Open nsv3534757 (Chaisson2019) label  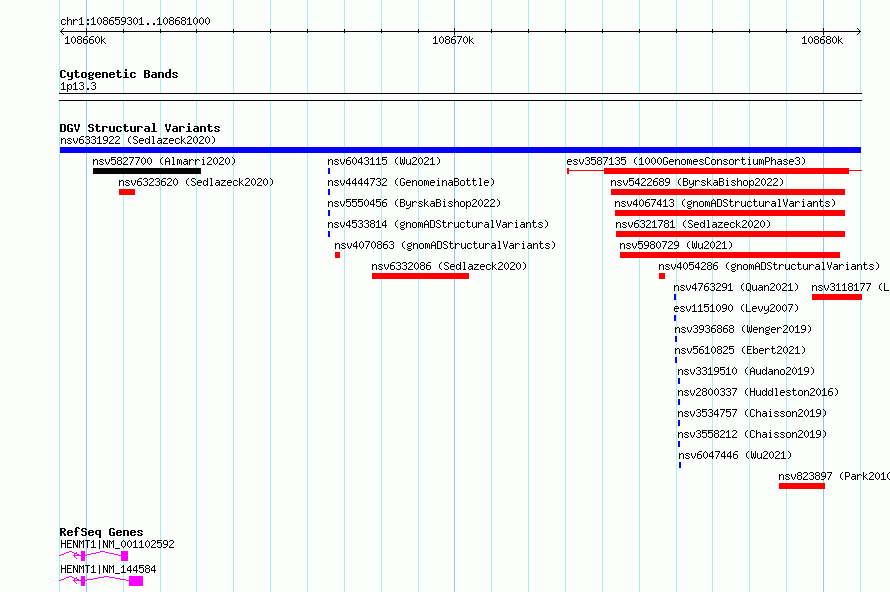pyautogui.click(x=752, y=413)
